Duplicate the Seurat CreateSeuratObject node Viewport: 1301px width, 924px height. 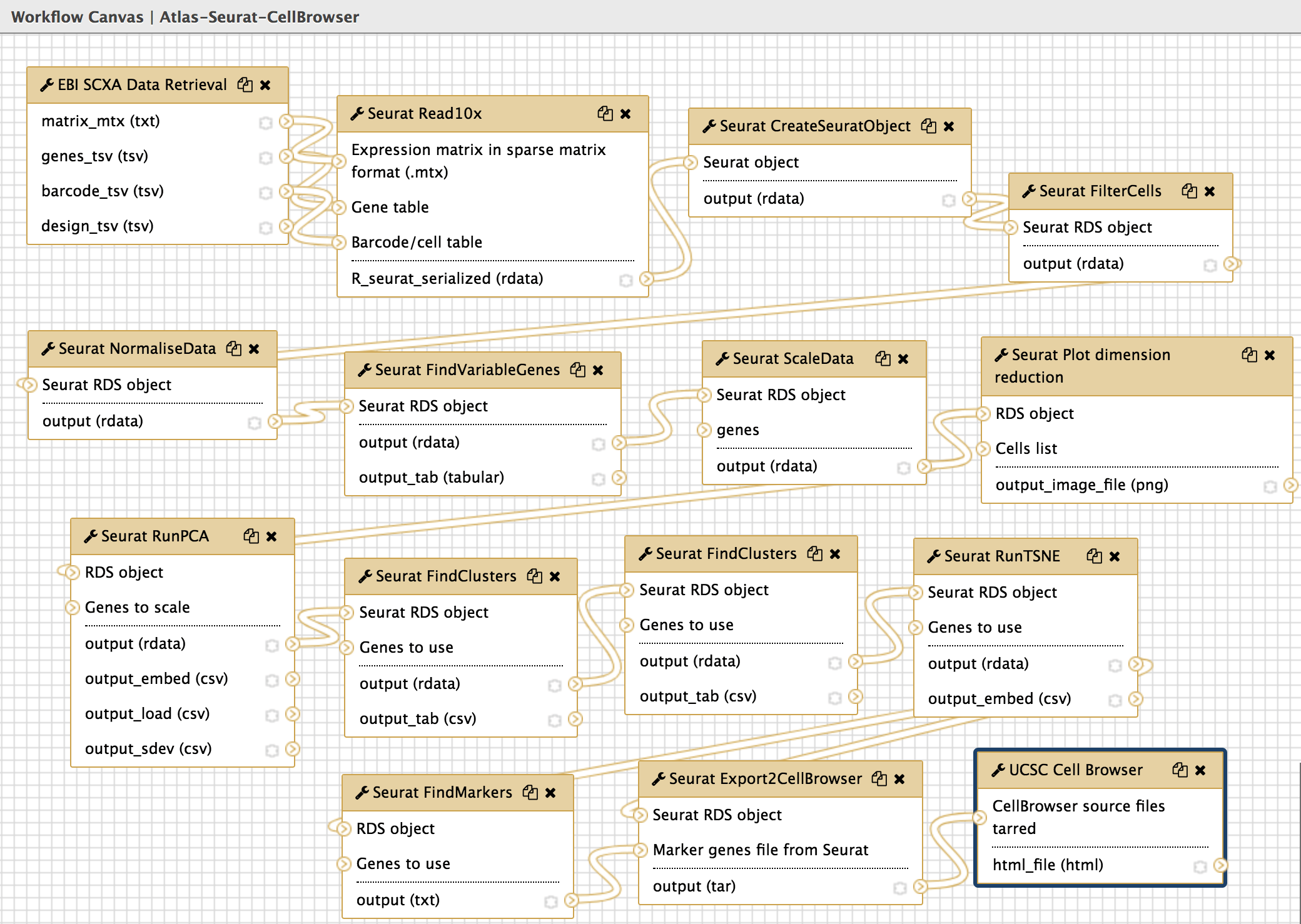[929, 126]
